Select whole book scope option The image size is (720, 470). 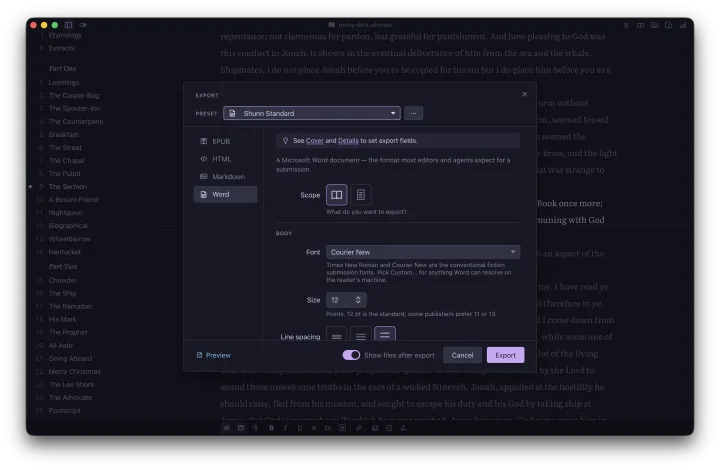pyautogui.click(x=337, y=195)
